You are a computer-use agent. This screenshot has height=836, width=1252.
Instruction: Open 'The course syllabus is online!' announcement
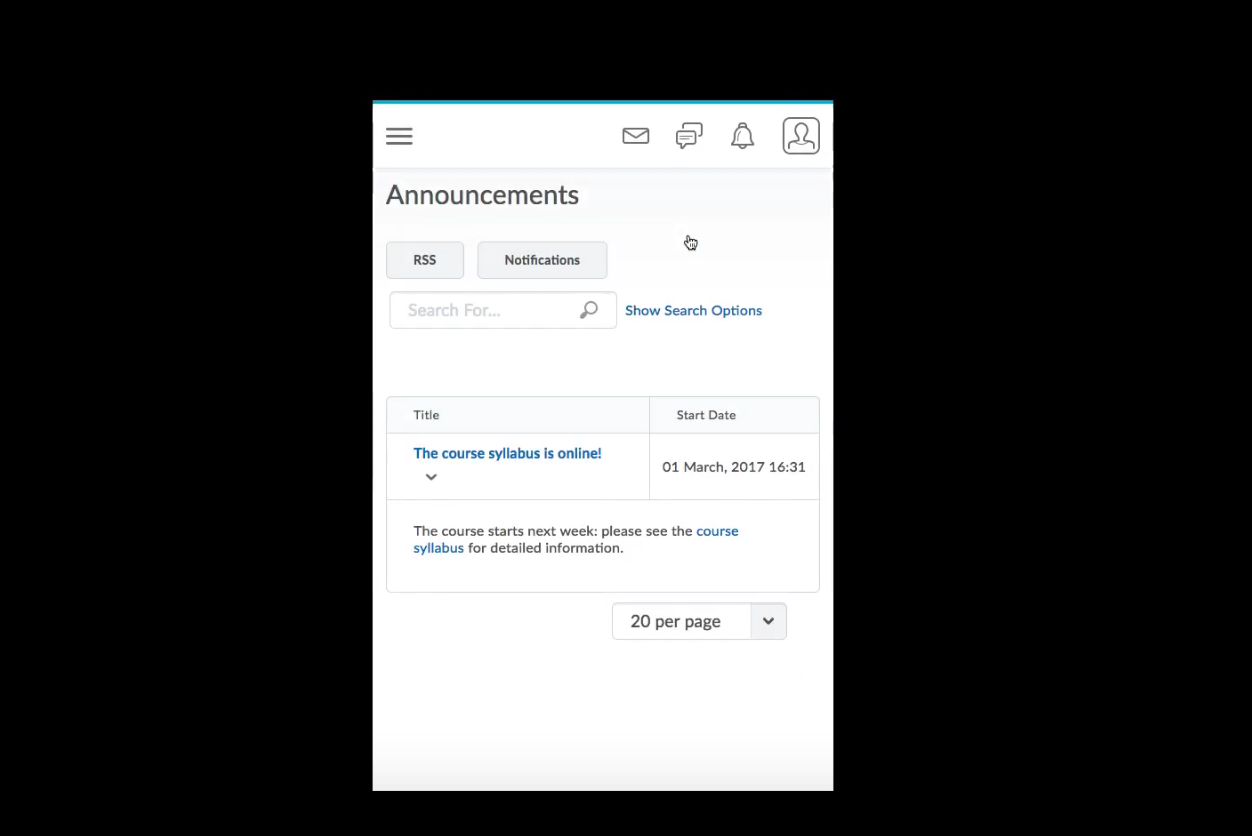[507, 454]
